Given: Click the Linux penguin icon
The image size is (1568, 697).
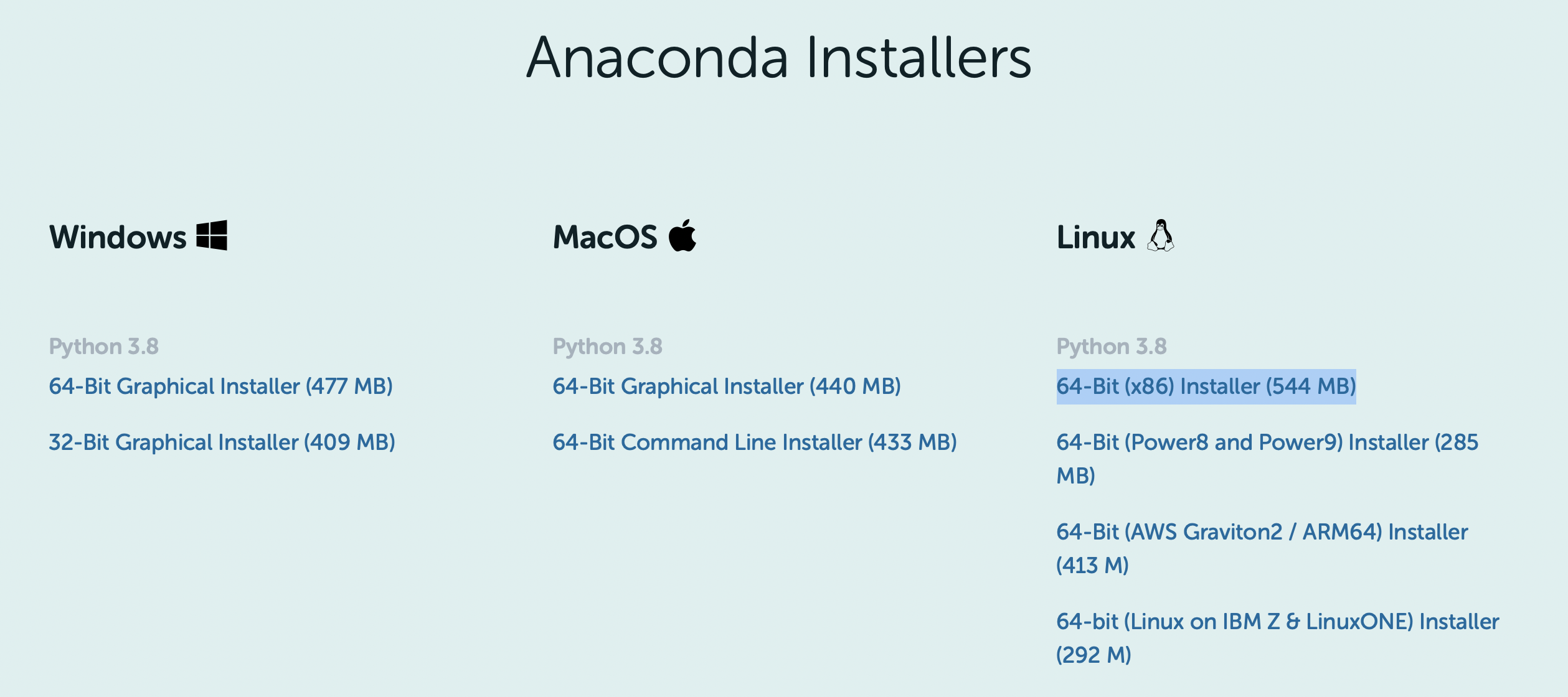Looking at the screenshot, I should tap(1161, 236).
